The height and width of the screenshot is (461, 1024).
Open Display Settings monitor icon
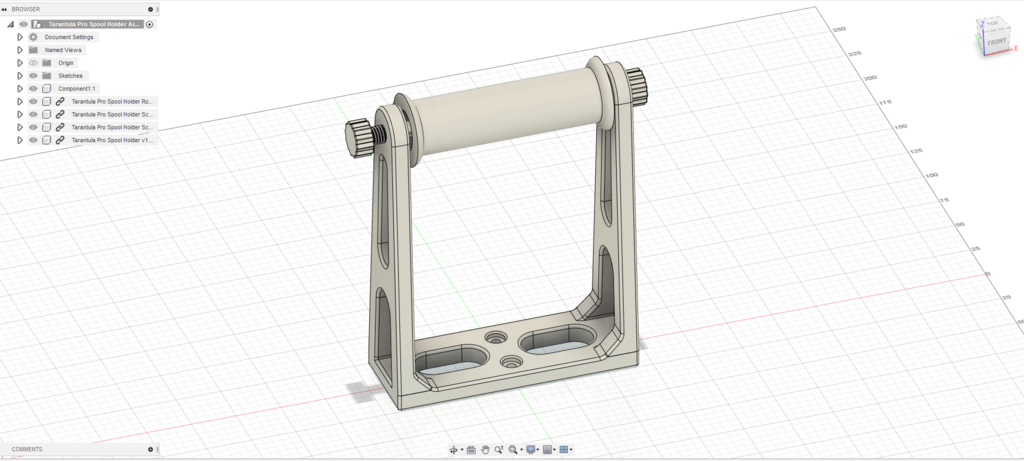(531, 450)
